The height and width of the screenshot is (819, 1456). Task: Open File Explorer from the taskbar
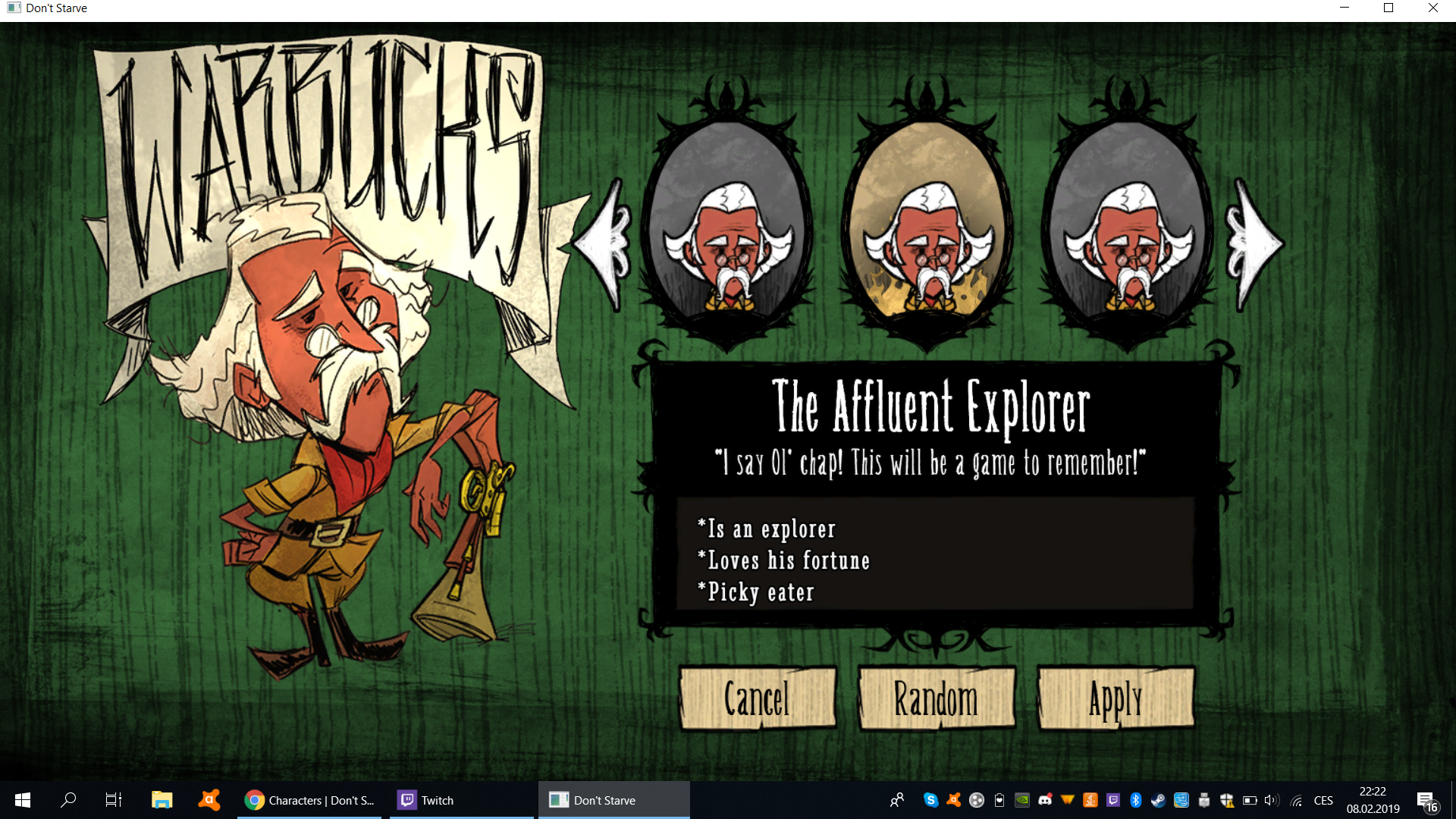coord(162,800)
